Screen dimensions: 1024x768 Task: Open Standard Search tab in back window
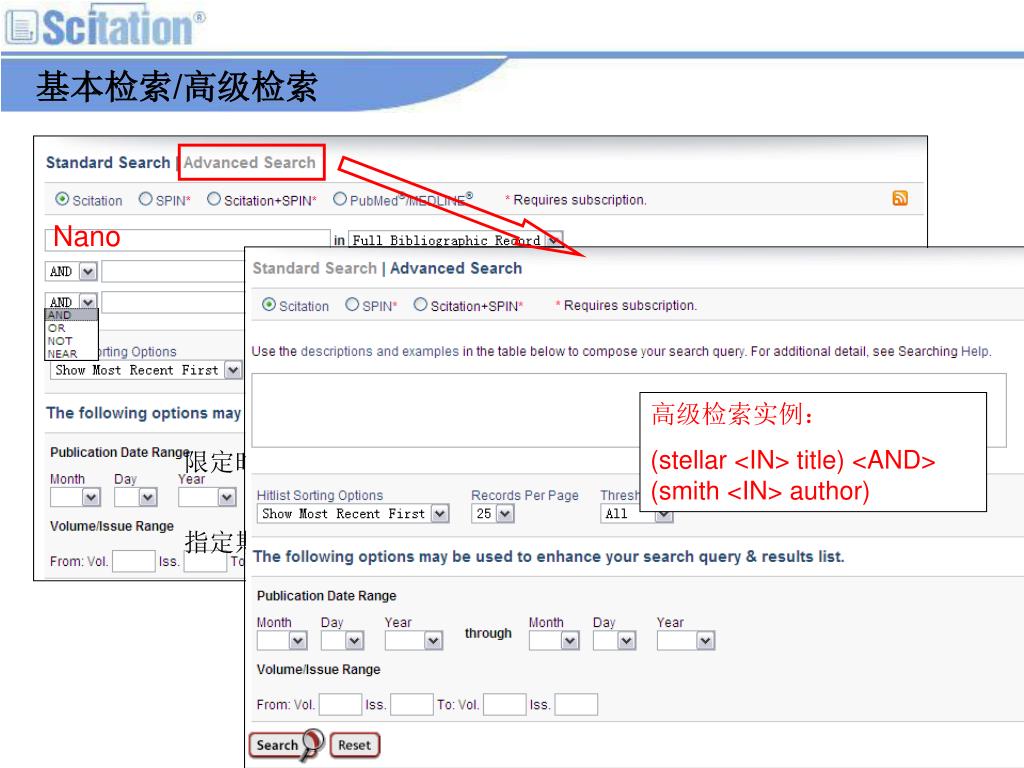pos(108,163)
